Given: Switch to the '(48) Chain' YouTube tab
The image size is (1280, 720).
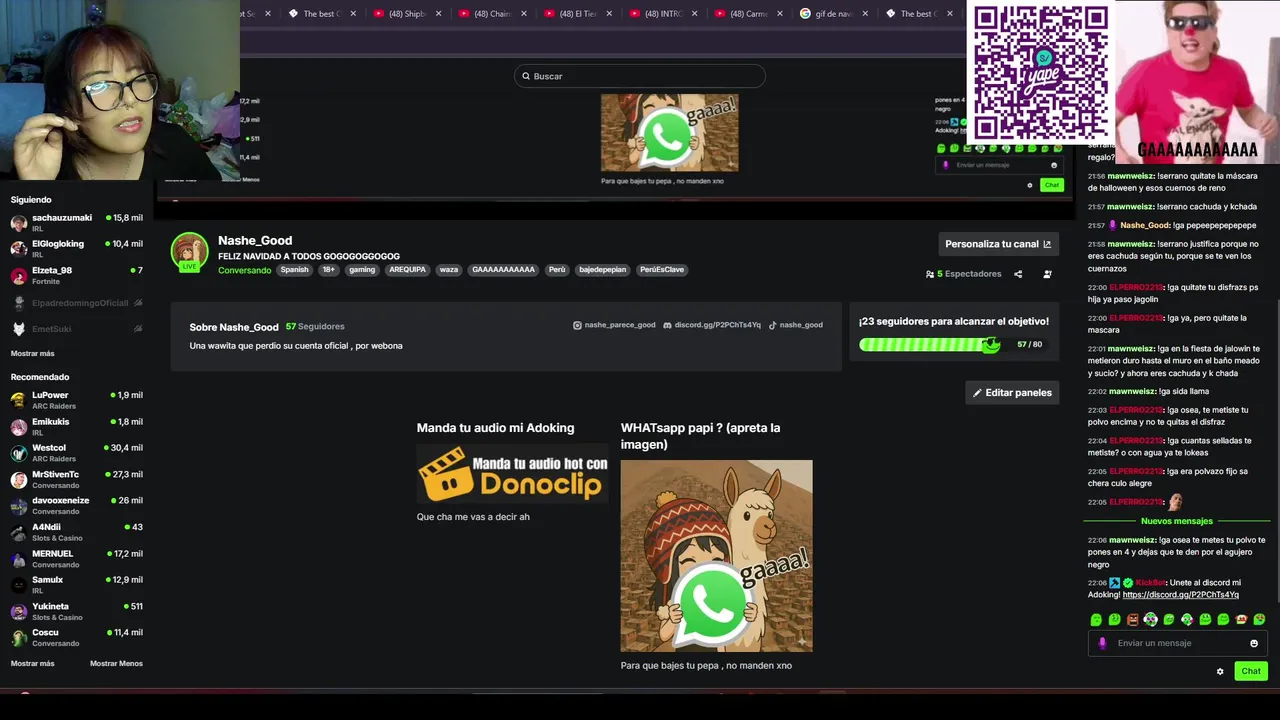Looking at the screenshot, I should point(492,14).
